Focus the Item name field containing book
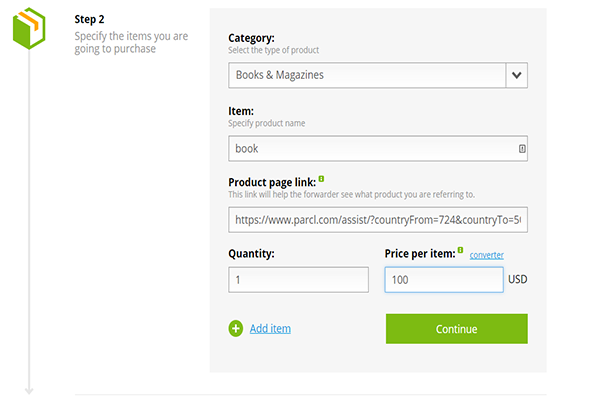Viewport: 600px width, 400px height. [x=370, y=149]
